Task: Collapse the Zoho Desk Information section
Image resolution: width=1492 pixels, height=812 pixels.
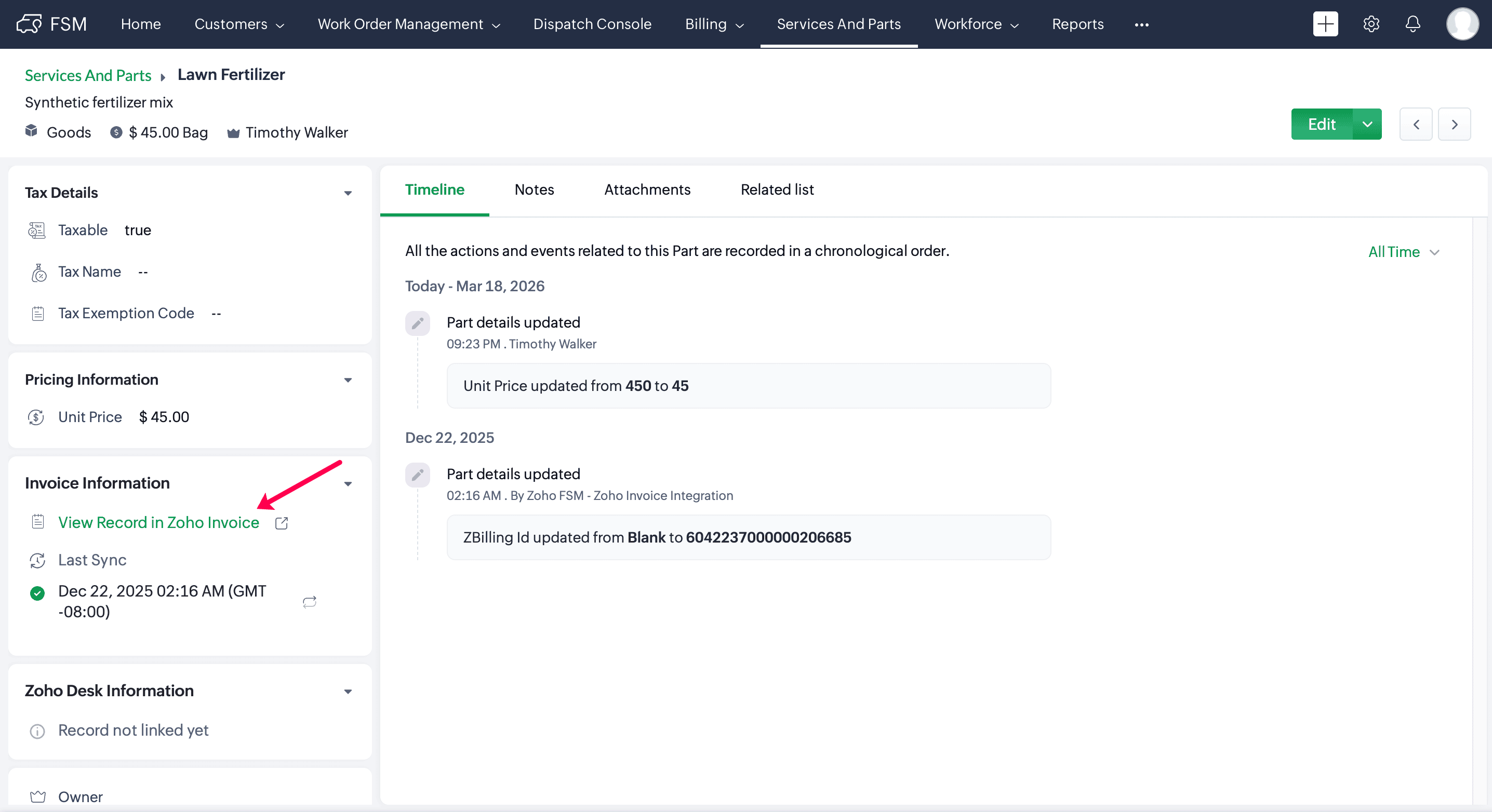Action: 348,692
